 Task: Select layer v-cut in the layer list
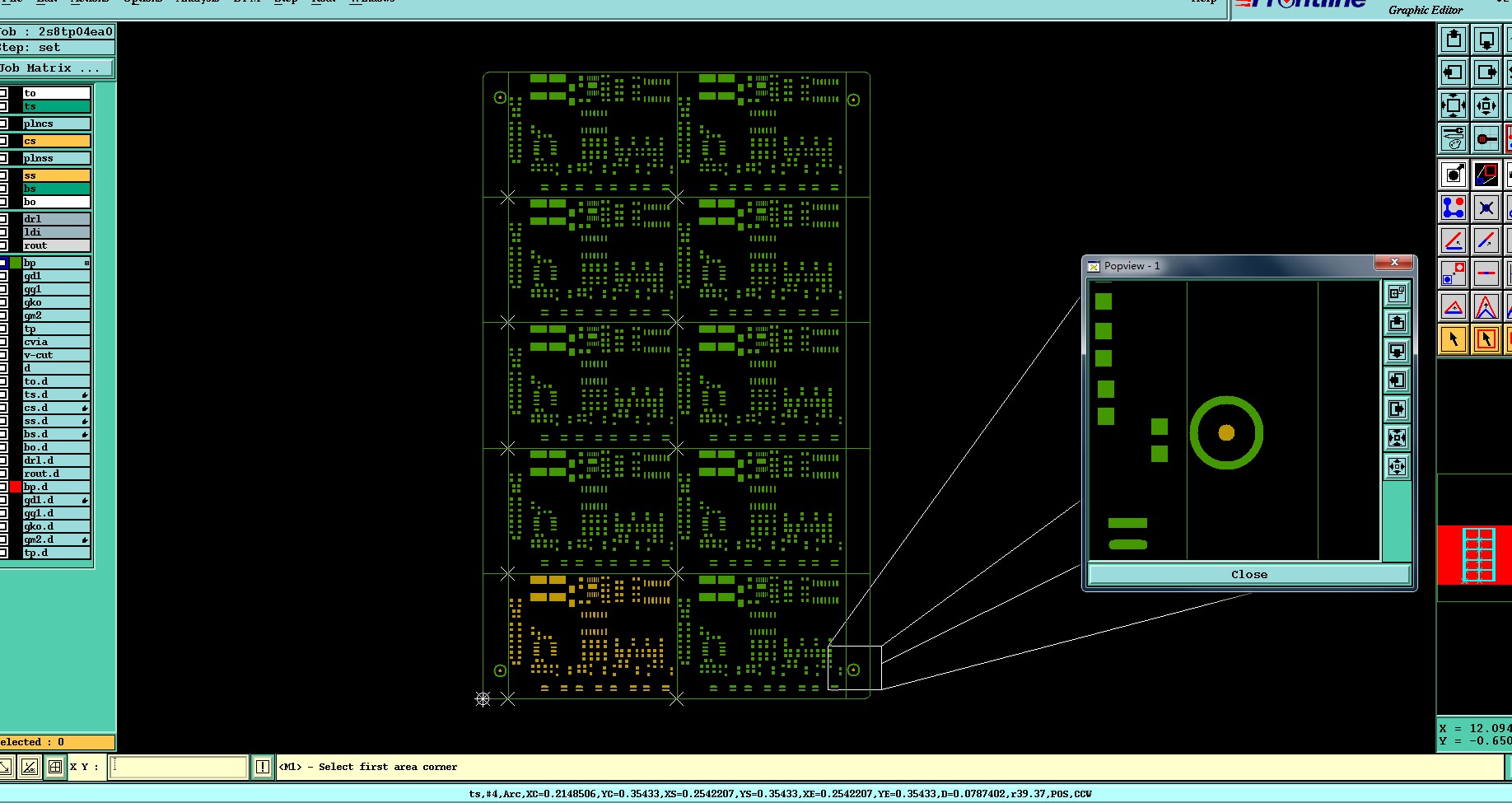tap(56, 355)
